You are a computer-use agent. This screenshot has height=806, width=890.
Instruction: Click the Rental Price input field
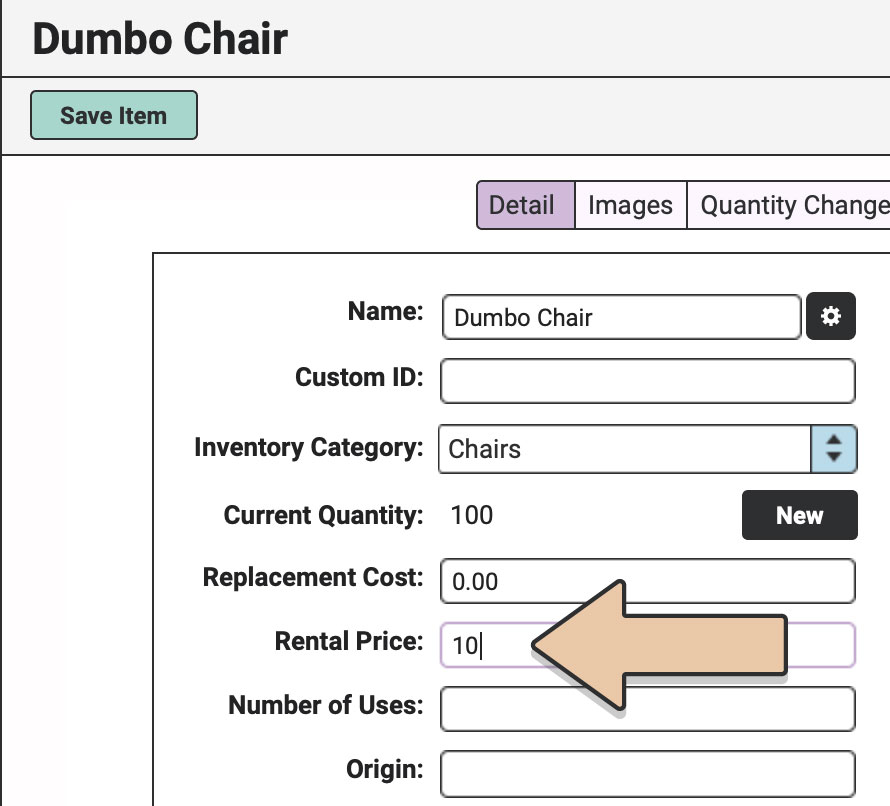[648, 645]
